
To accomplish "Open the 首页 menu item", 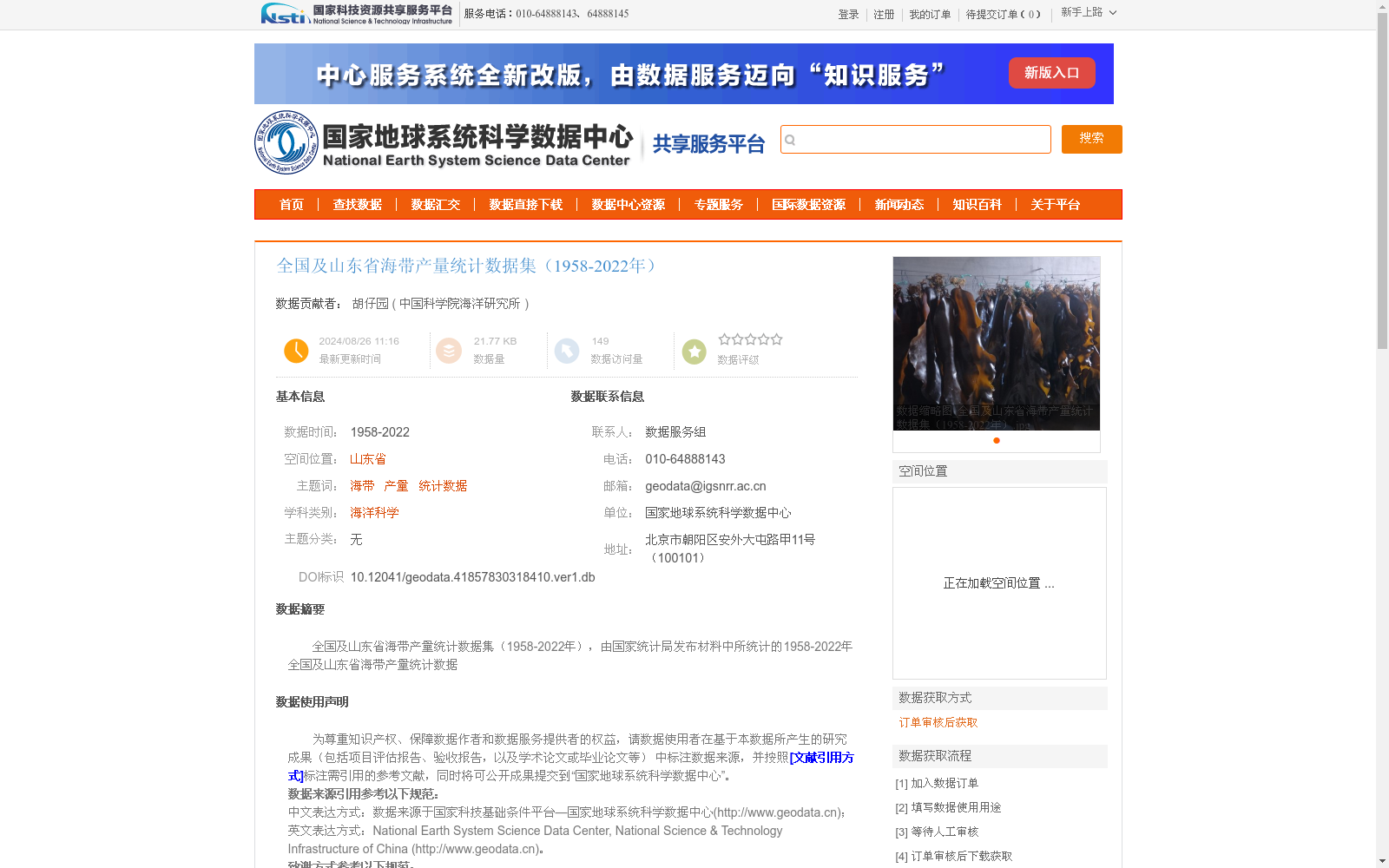I will click(x=292, y=205).
